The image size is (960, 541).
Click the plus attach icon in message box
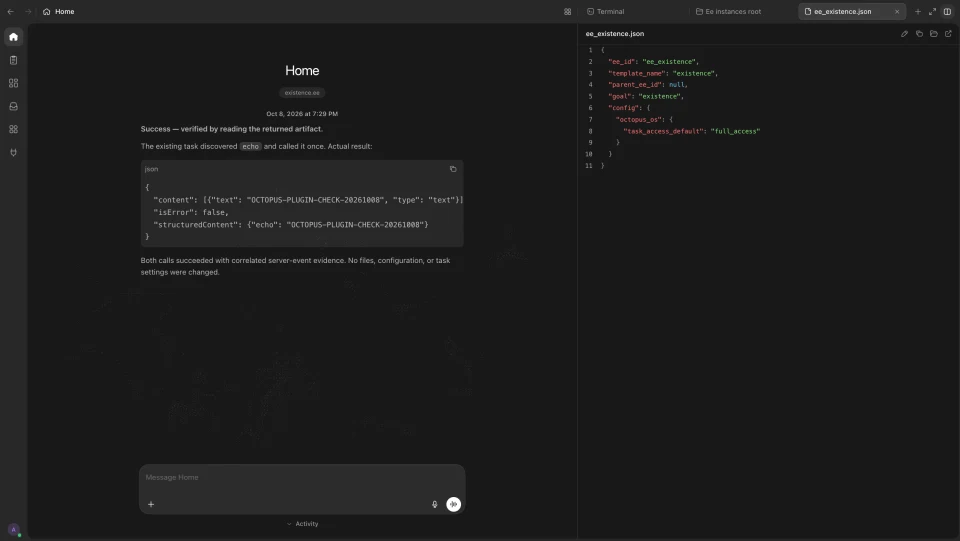(x=151, y=504)
